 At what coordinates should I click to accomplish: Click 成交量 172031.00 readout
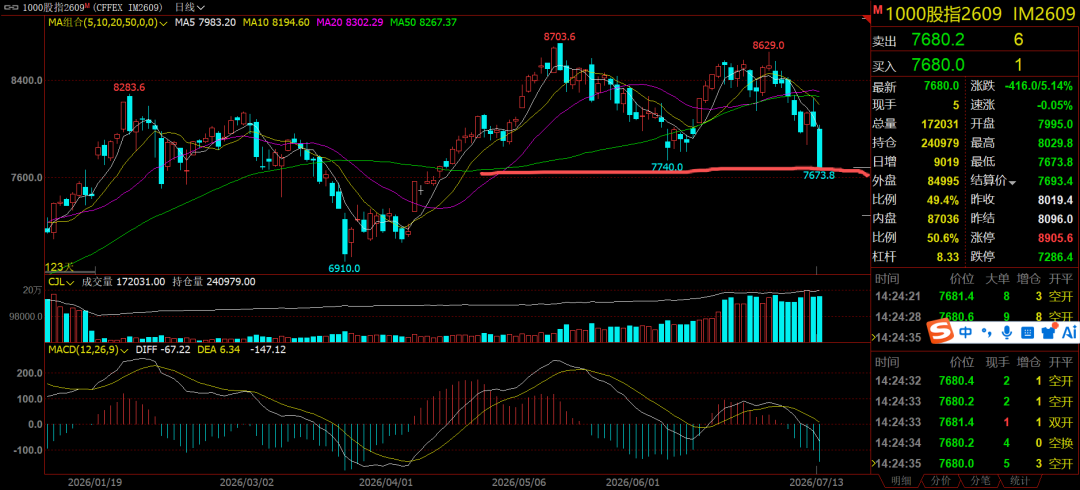pos(123,282)
